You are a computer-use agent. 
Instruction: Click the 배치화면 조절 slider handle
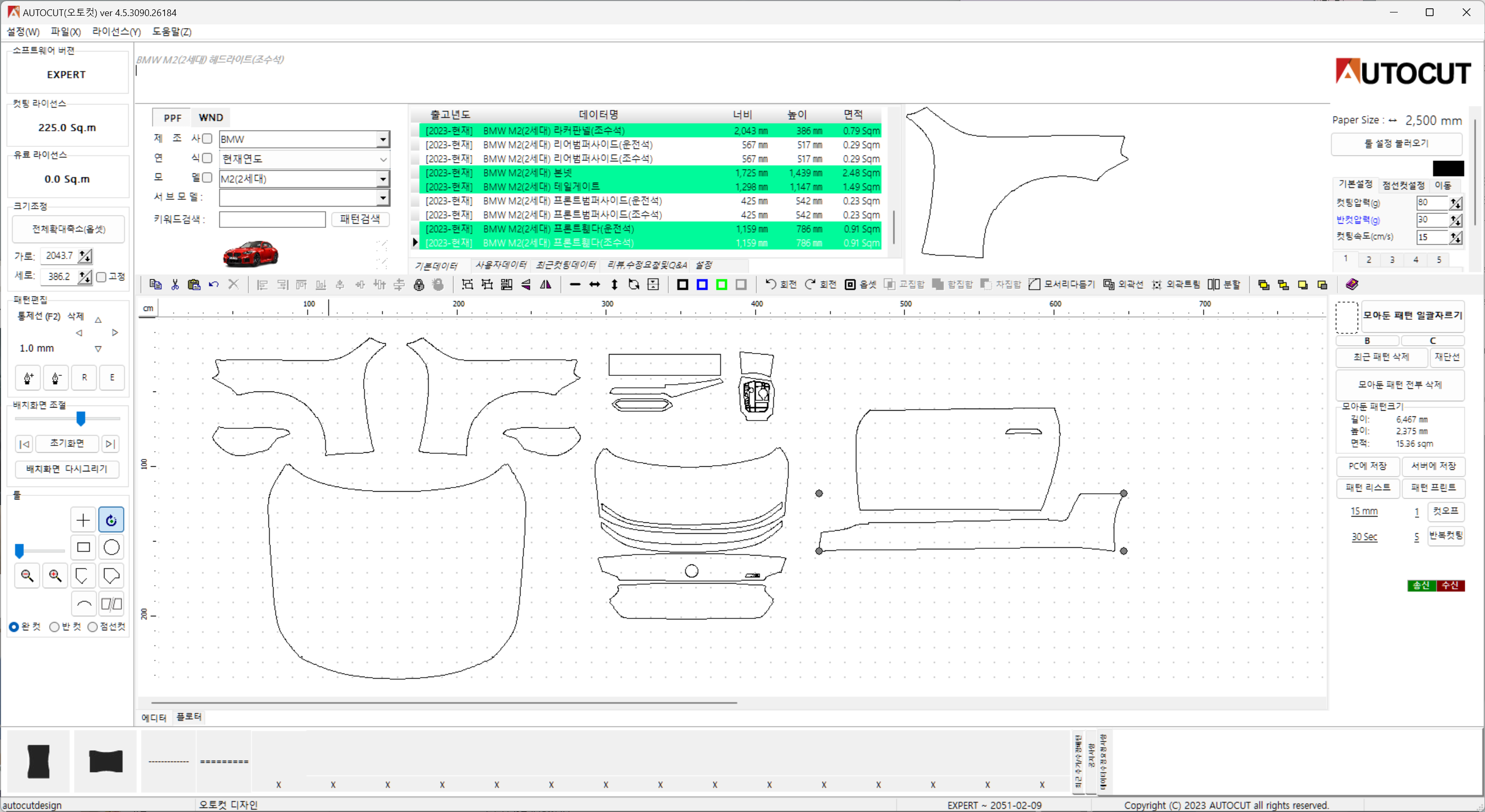click(x=81, y=418)
